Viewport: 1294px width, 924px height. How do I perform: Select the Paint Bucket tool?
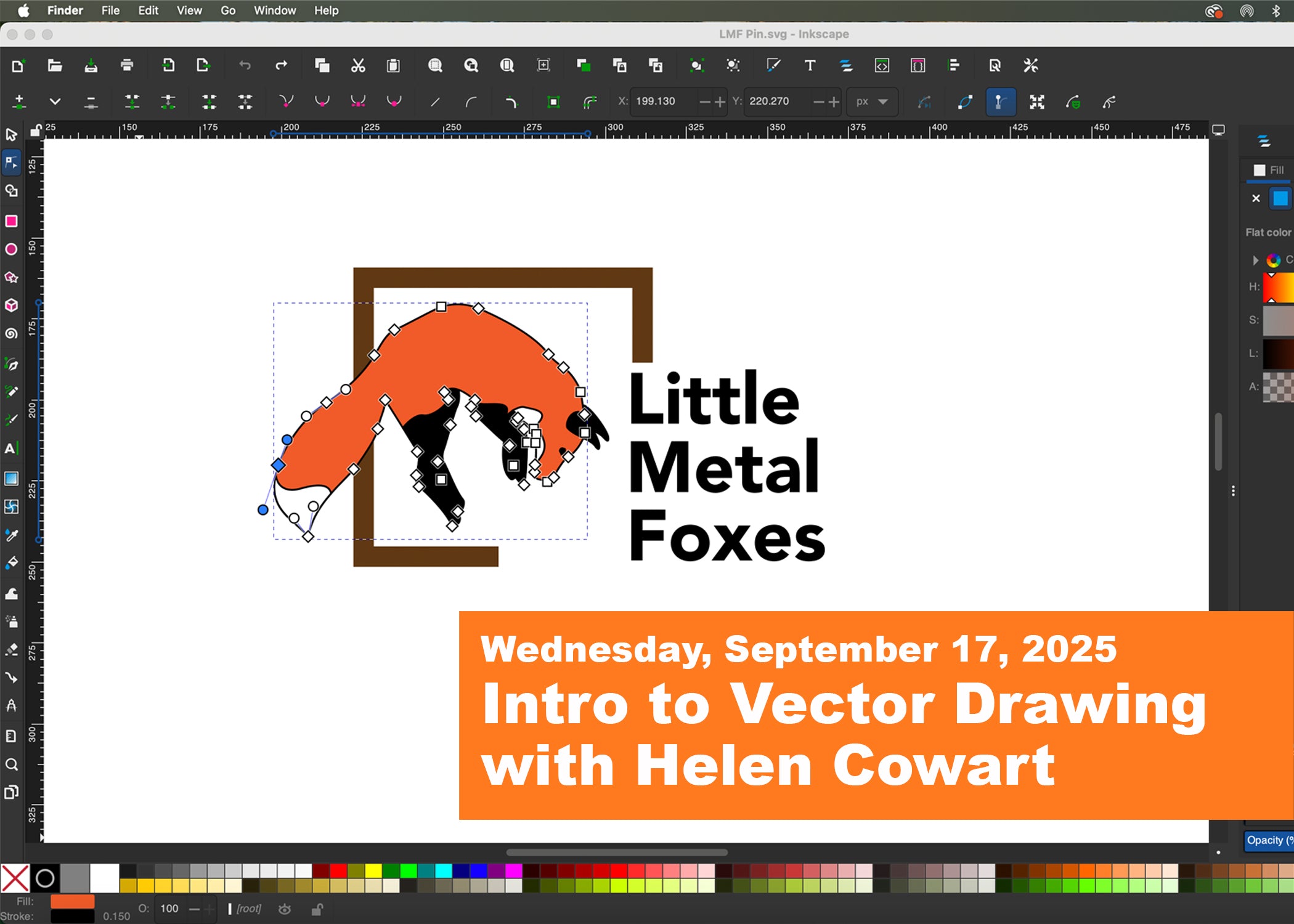click(x=11, y=563)
